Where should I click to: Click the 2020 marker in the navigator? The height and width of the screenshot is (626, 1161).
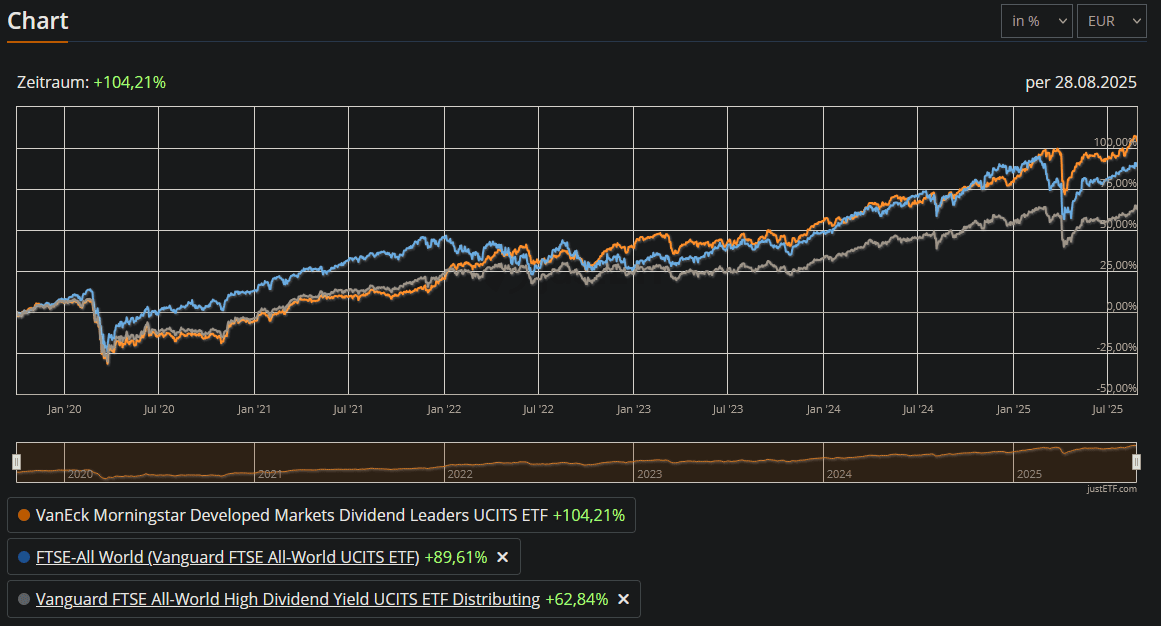80,474
